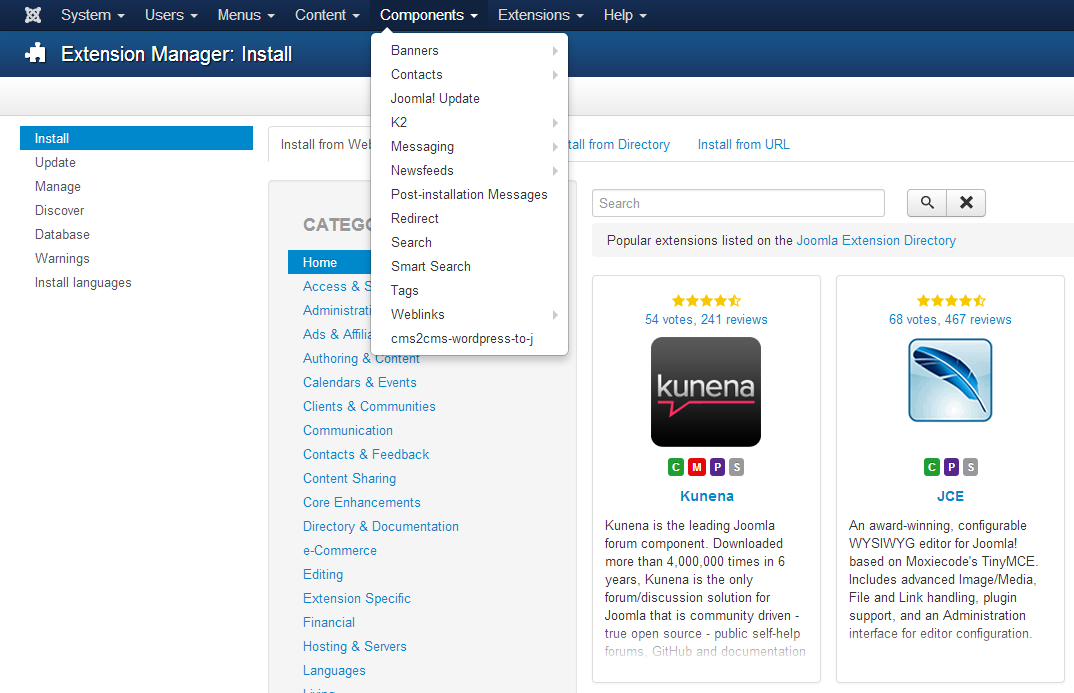Open the Content menu
1074x693 pixels.
[327, 15]
